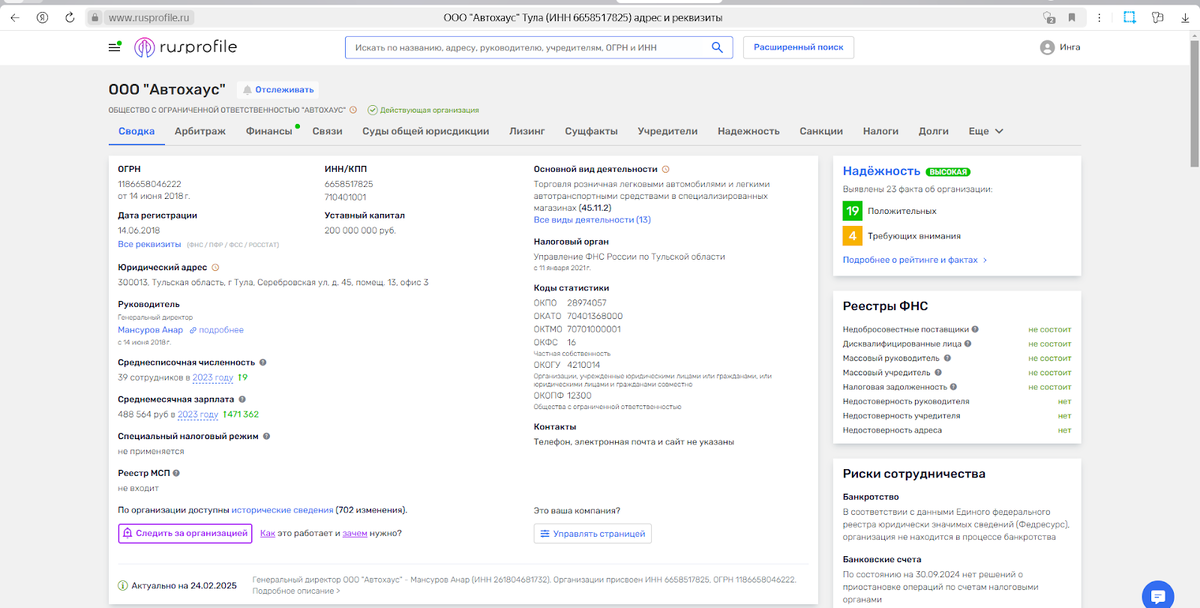The image size is (1200, 608).
Task: Click the Надёжность heading link
Action: click(880, 171)
